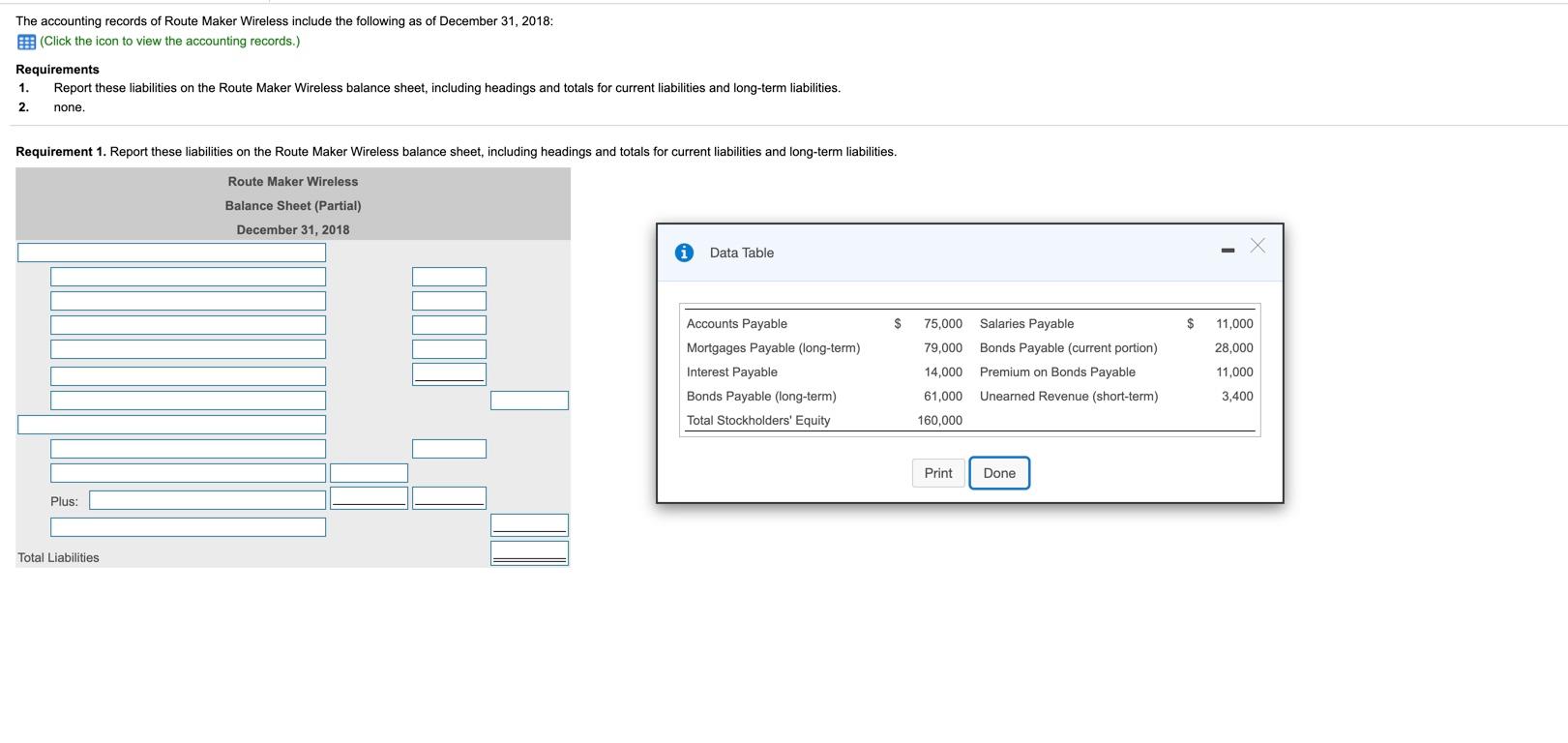Click the Salaries Payable label

[1026, 324]
